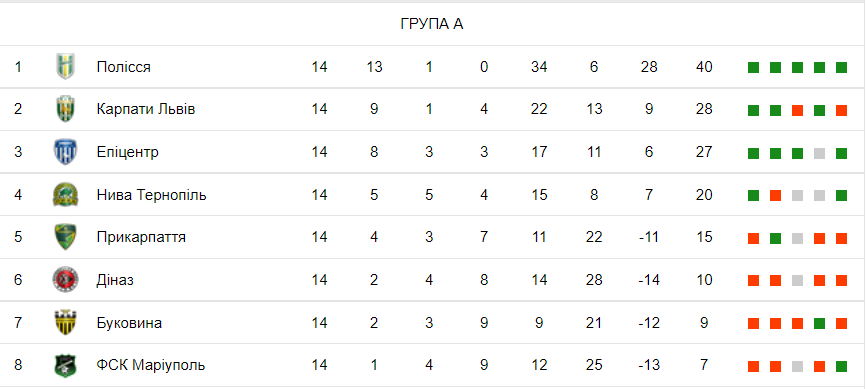Click Епіцентр's gray draw form square

tap(819, 153)
